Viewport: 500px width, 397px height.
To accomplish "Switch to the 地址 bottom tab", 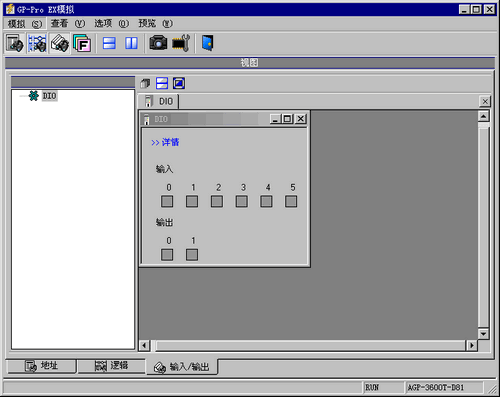I will tap(42, 366).
